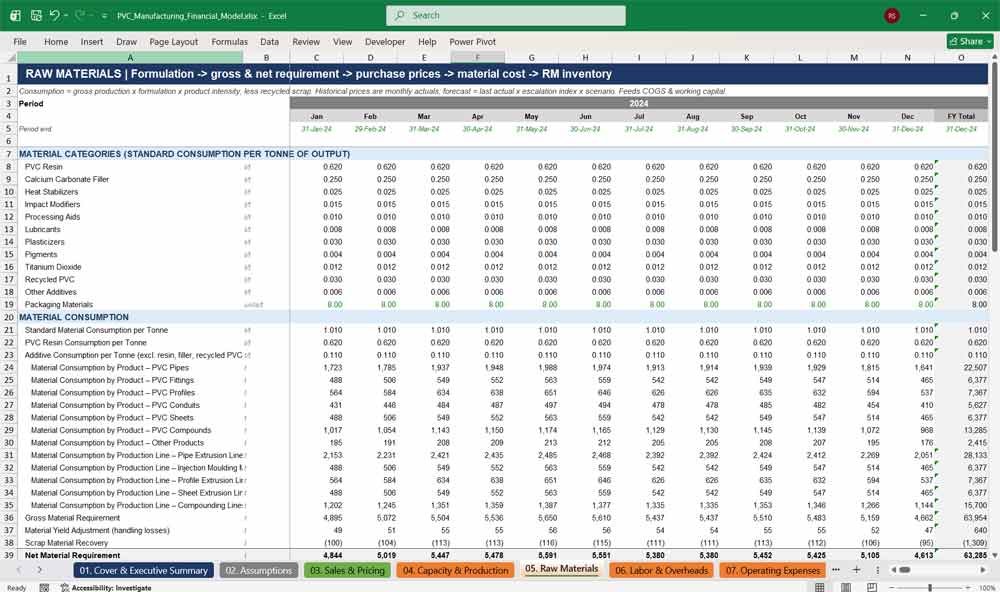
Task: Open the Developer ribbon tab
Action: point(385,41)
